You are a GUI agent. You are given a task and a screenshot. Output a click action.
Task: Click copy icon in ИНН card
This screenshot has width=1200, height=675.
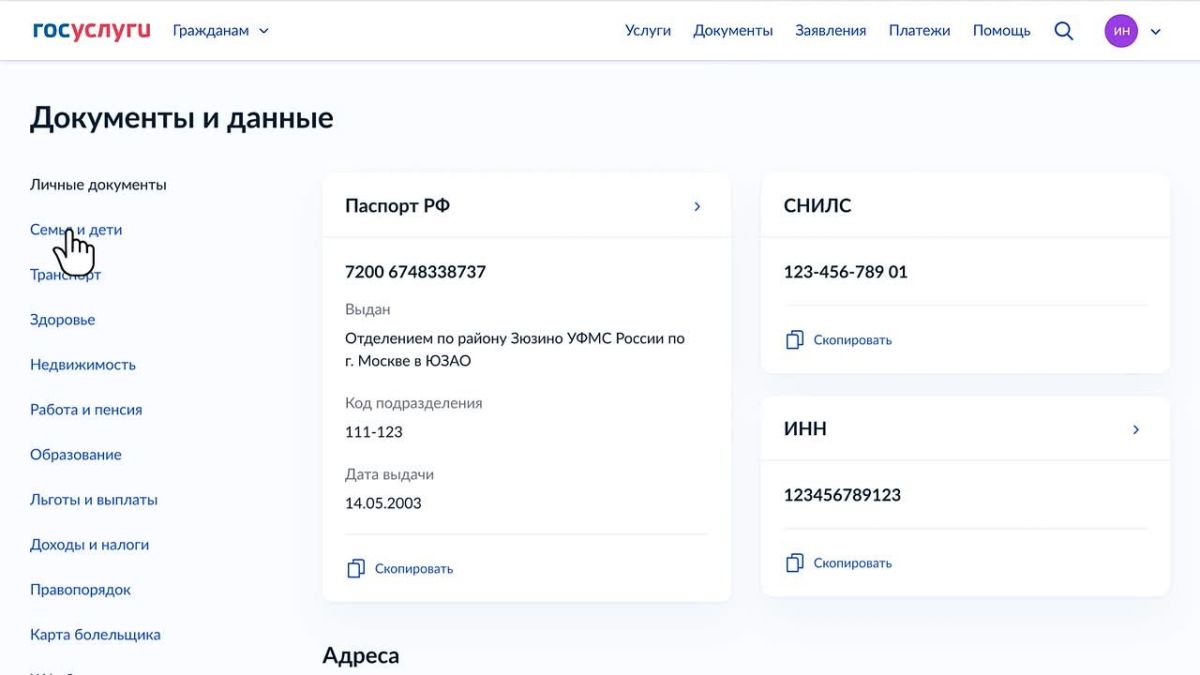(x=795, y=563)
